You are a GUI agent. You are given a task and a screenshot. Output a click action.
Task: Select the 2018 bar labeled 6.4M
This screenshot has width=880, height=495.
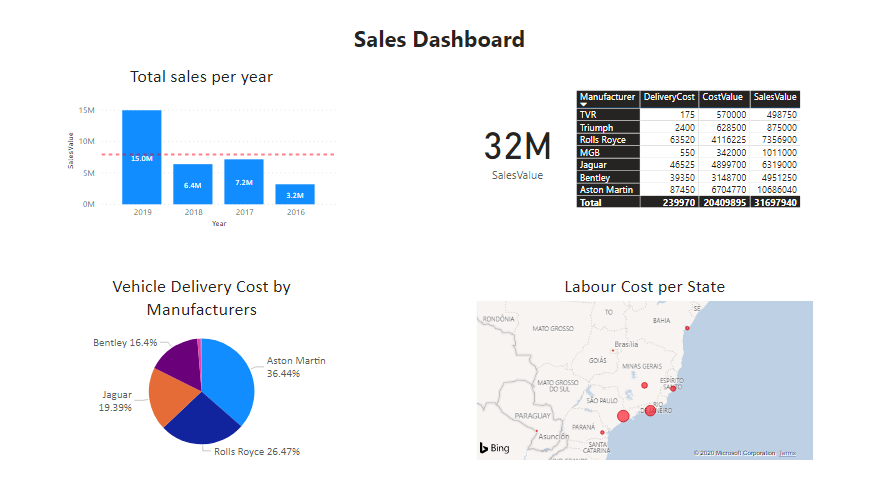pos(192,184)
